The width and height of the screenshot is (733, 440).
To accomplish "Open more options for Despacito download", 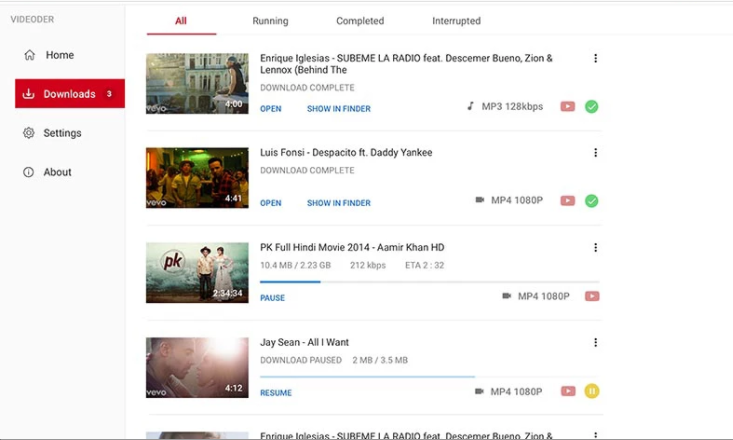I will (x=596, y=152).
